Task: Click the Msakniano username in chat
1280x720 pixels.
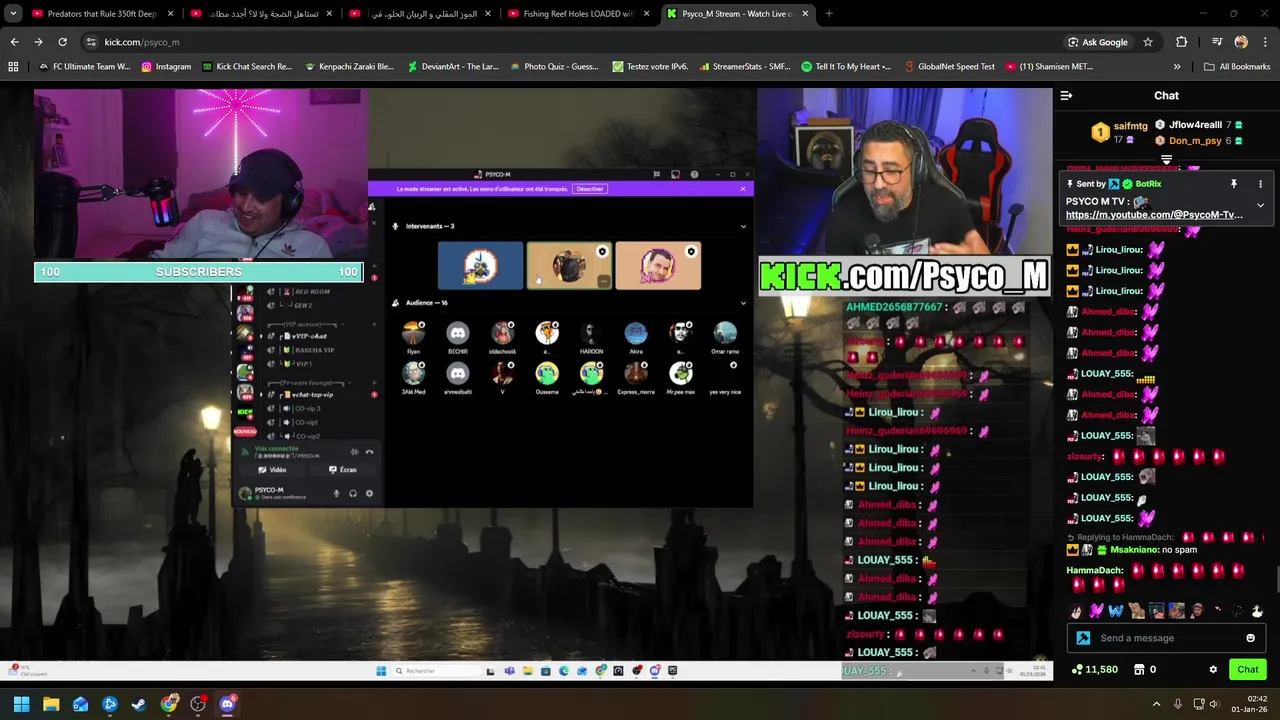Action: (1134, 550)
